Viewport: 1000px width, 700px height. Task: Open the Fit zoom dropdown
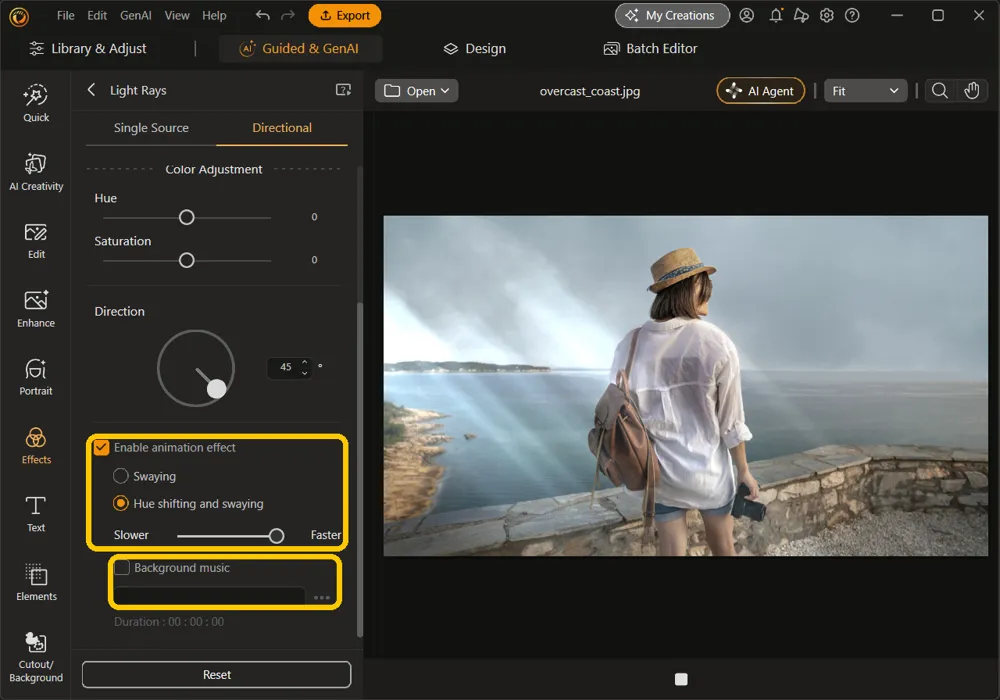[865, 91]
